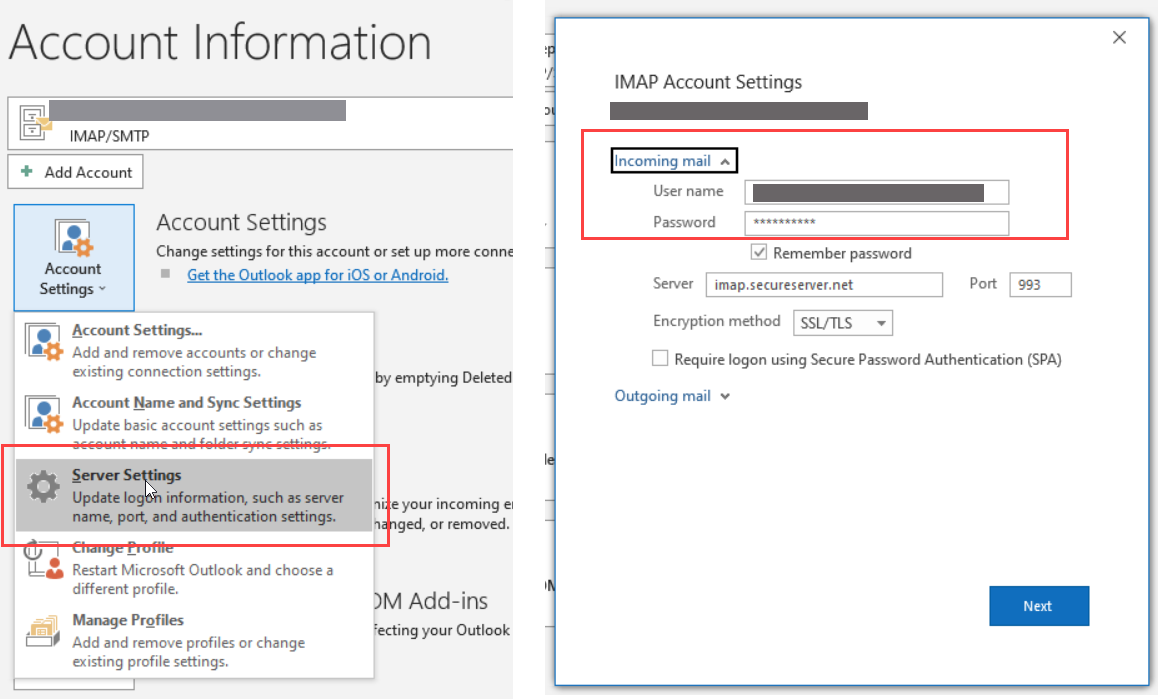This screenshot has width=1158, height=699.
Task: Select Server Settings menu entry
Action: coord(194,495)
